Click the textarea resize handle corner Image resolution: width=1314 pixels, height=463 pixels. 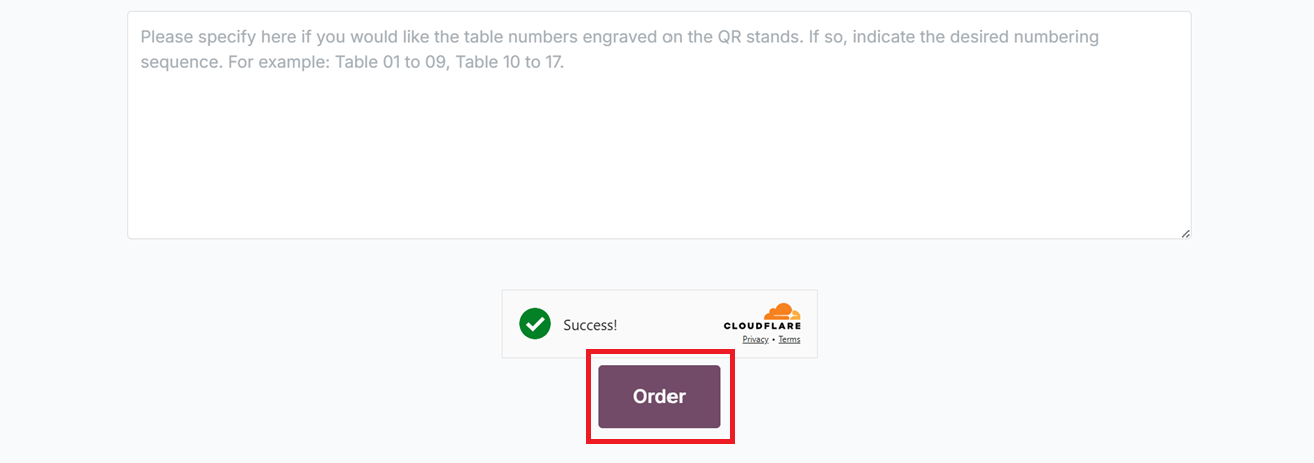pyautogui.click(x=1185, y=233)
